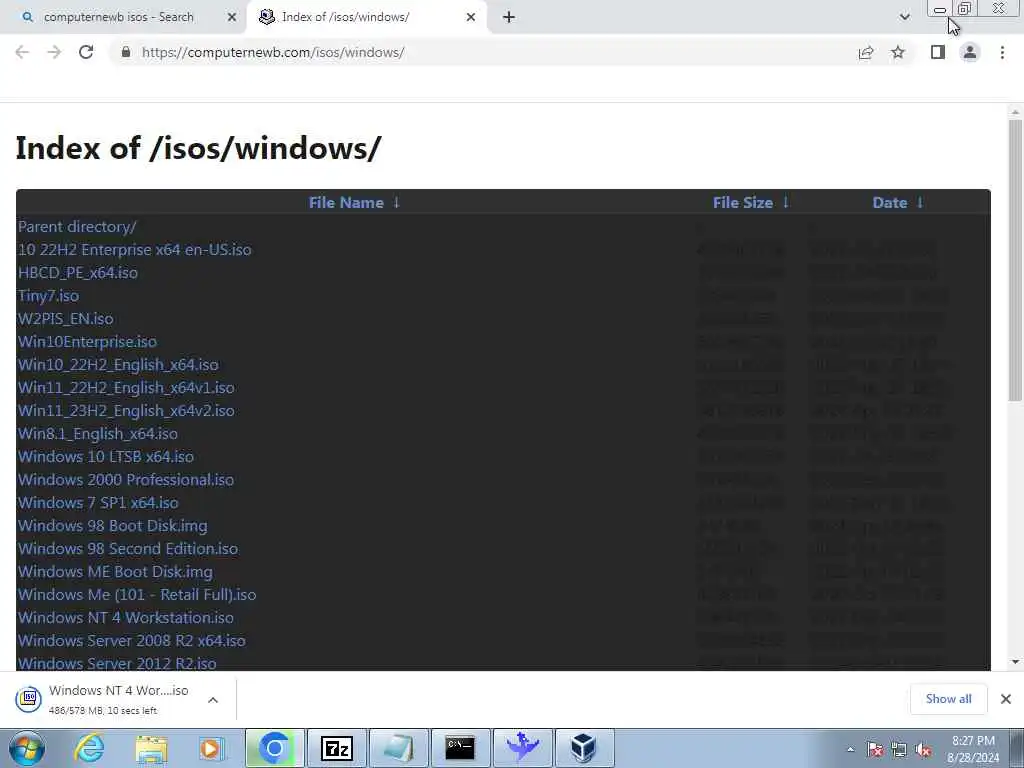Image resolution: width=1024 pixels, height=768 pixels.
Task: Open Windows Media Player from the taskbar
Action: [x=211, y=748]
